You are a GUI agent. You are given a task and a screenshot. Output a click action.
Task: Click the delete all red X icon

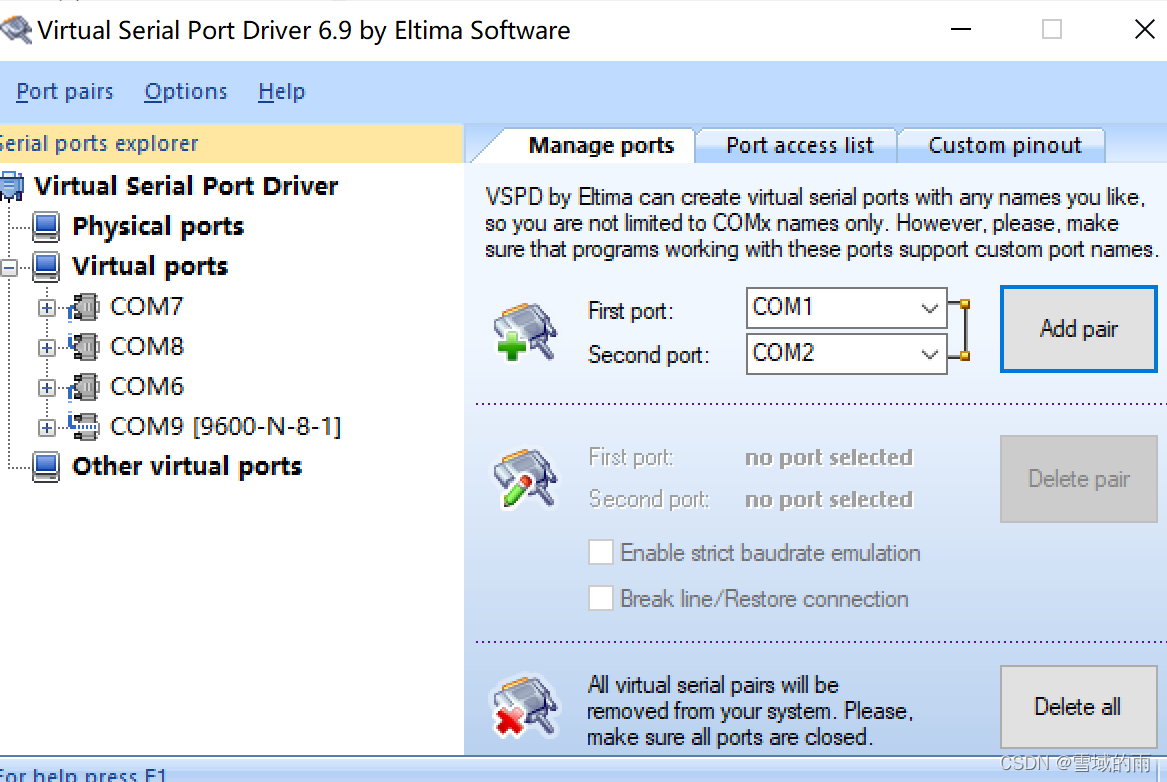(x=525, y=706)
